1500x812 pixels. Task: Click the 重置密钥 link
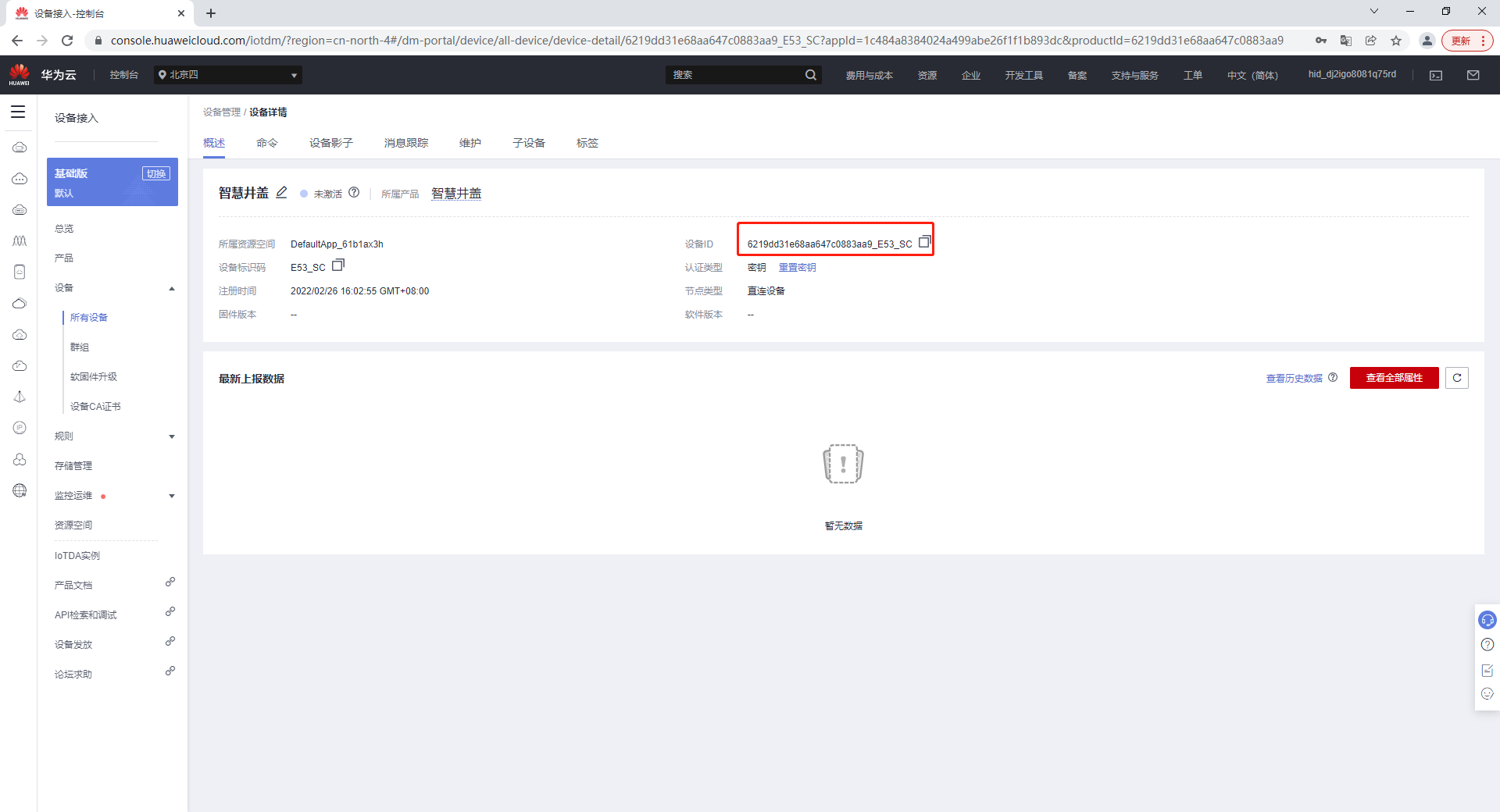[798, 267]
